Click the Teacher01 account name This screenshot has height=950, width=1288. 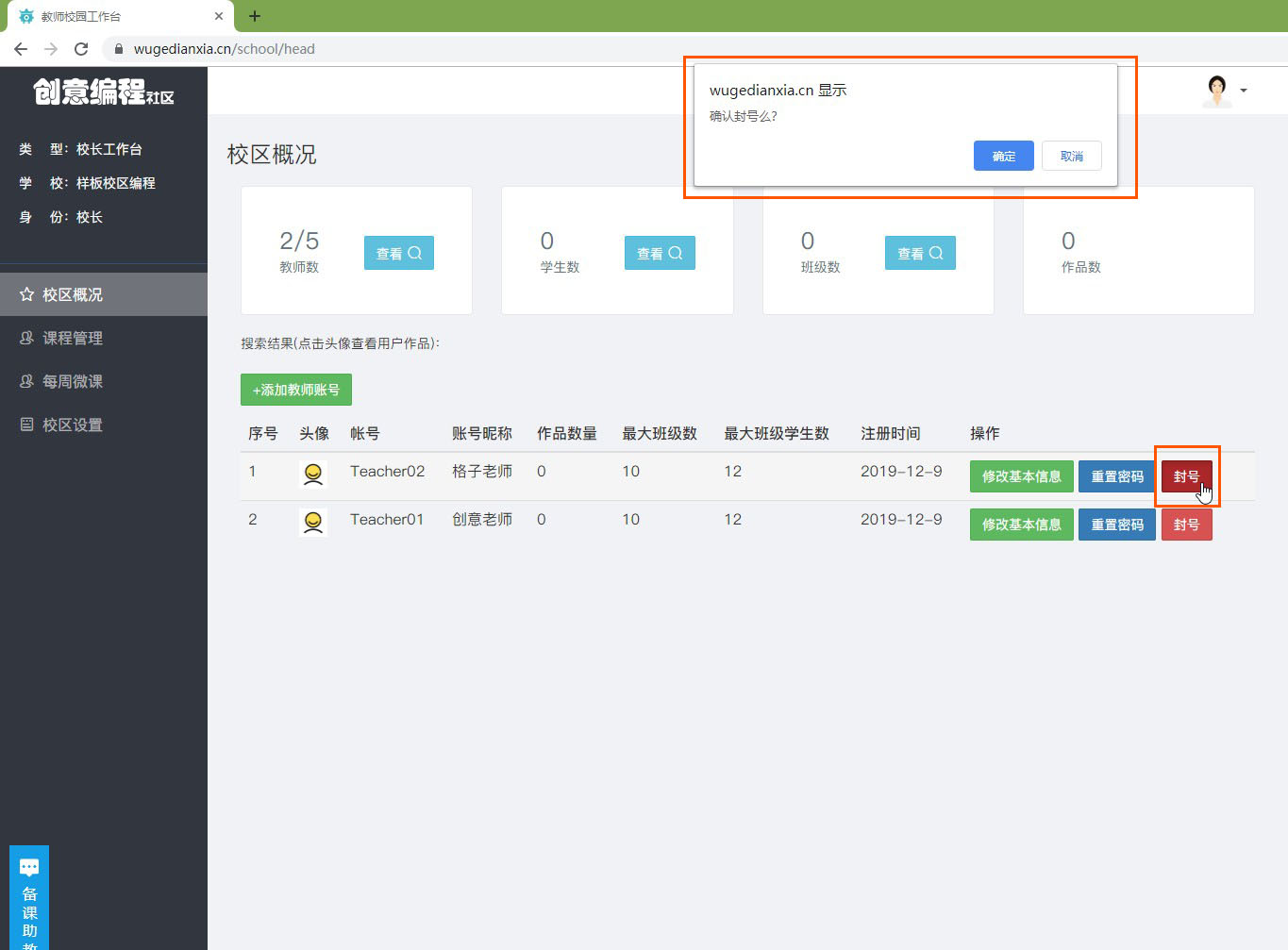[x=387, y=519]
